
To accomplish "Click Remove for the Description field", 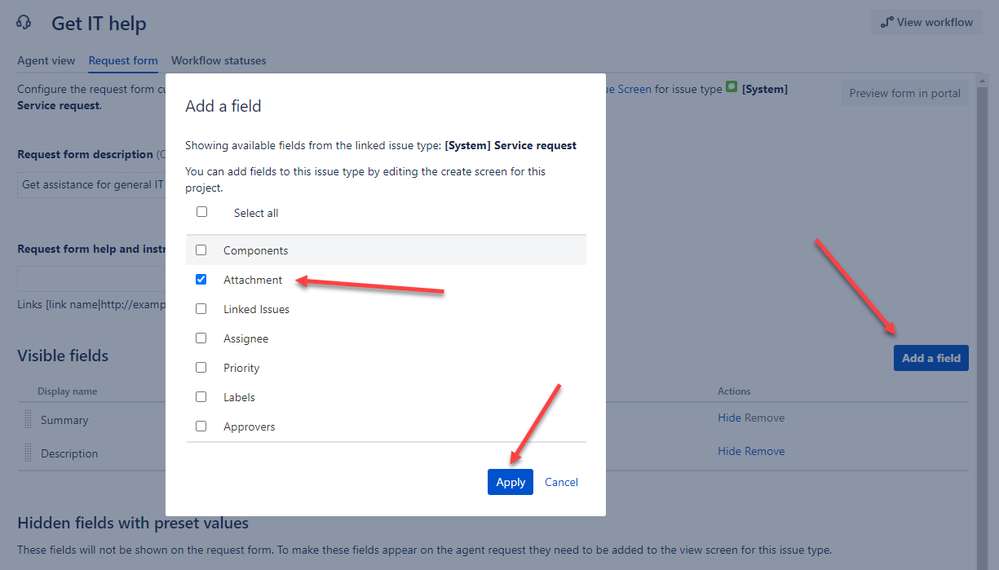I will (x=765, y=451).
